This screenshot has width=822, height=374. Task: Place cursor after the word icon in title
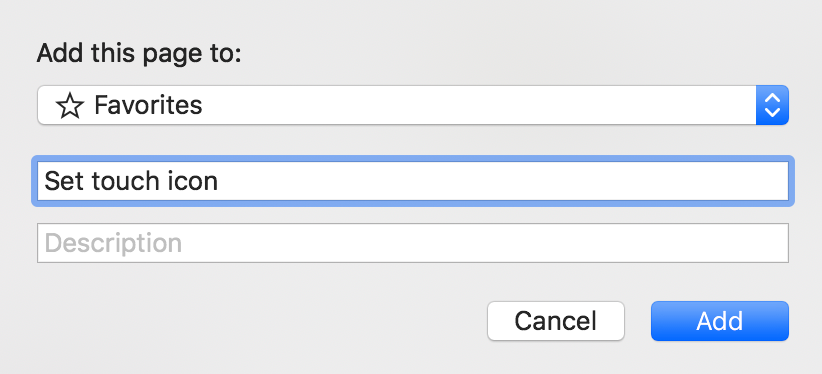pos(219,181)
